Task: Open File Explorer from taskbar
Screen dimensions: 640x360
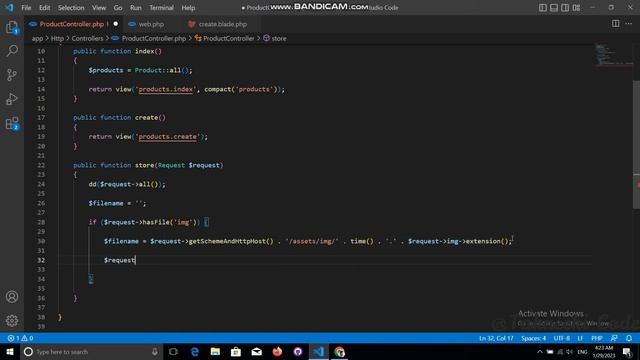Action: coord(215,352)
